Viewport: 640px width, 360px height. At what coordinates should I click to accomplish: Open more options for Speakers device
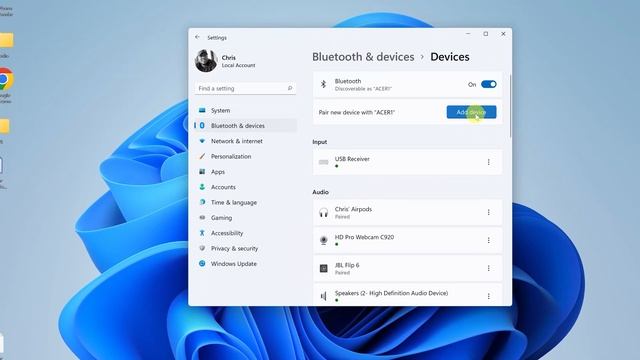pos(489,296)
